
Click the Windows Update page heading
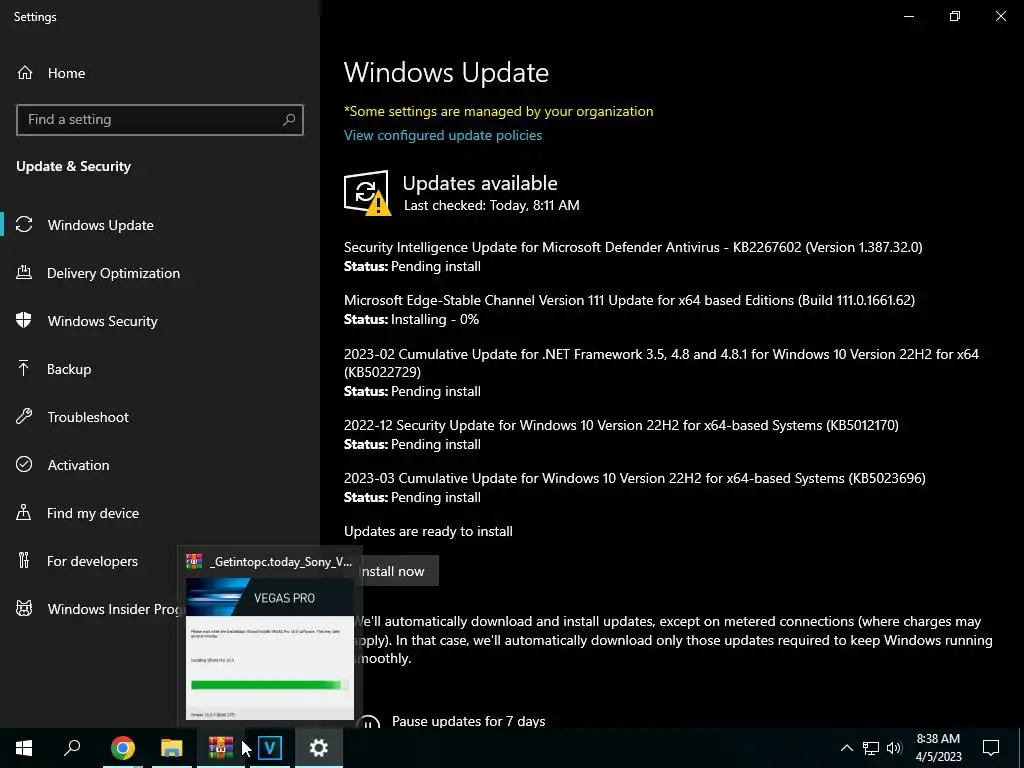[x=446, y=72]
